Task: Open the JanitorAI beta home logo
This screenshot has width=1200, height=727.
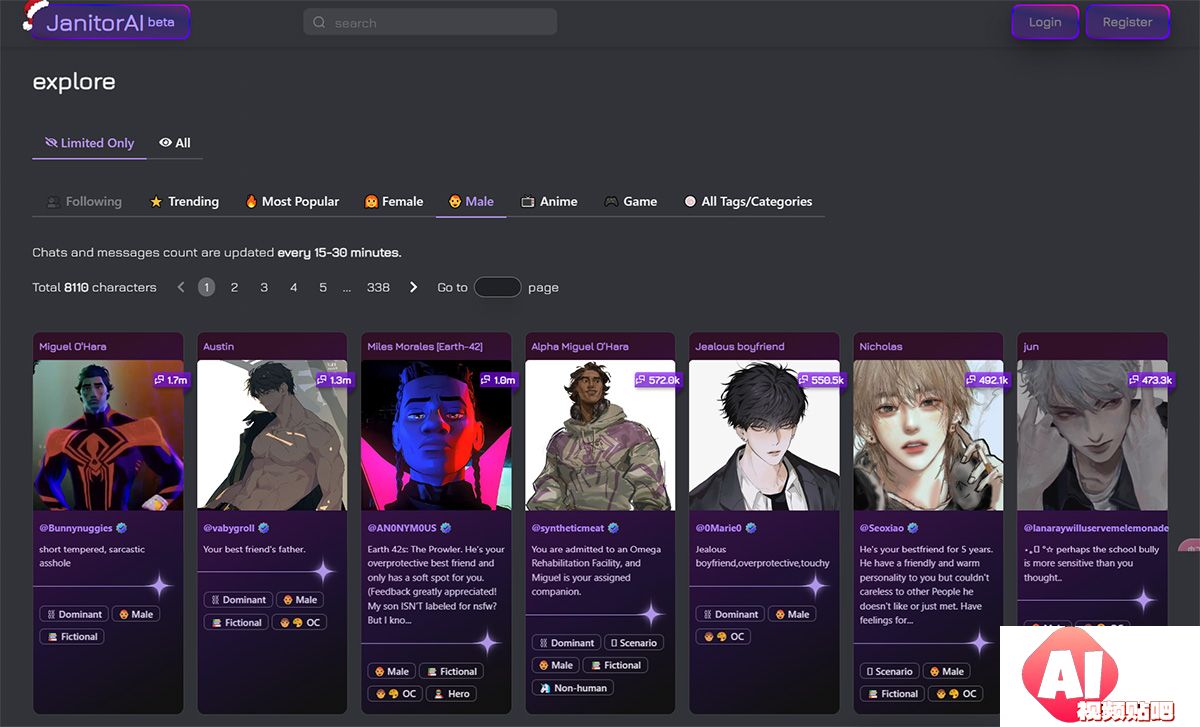Action: tap(110, 22)
